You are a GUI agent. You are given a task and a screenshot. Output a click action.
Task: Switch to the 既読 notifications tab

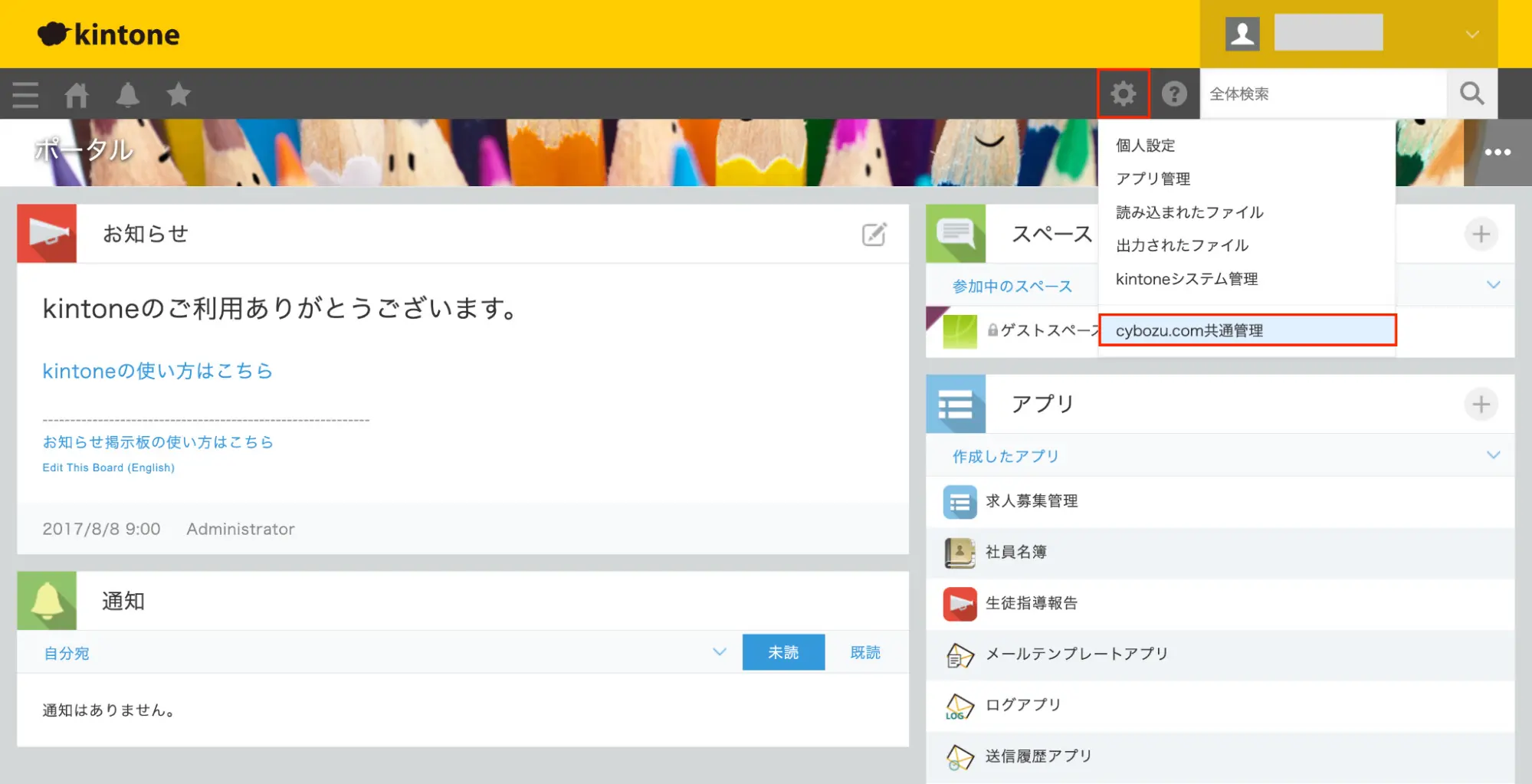point(865,652)
